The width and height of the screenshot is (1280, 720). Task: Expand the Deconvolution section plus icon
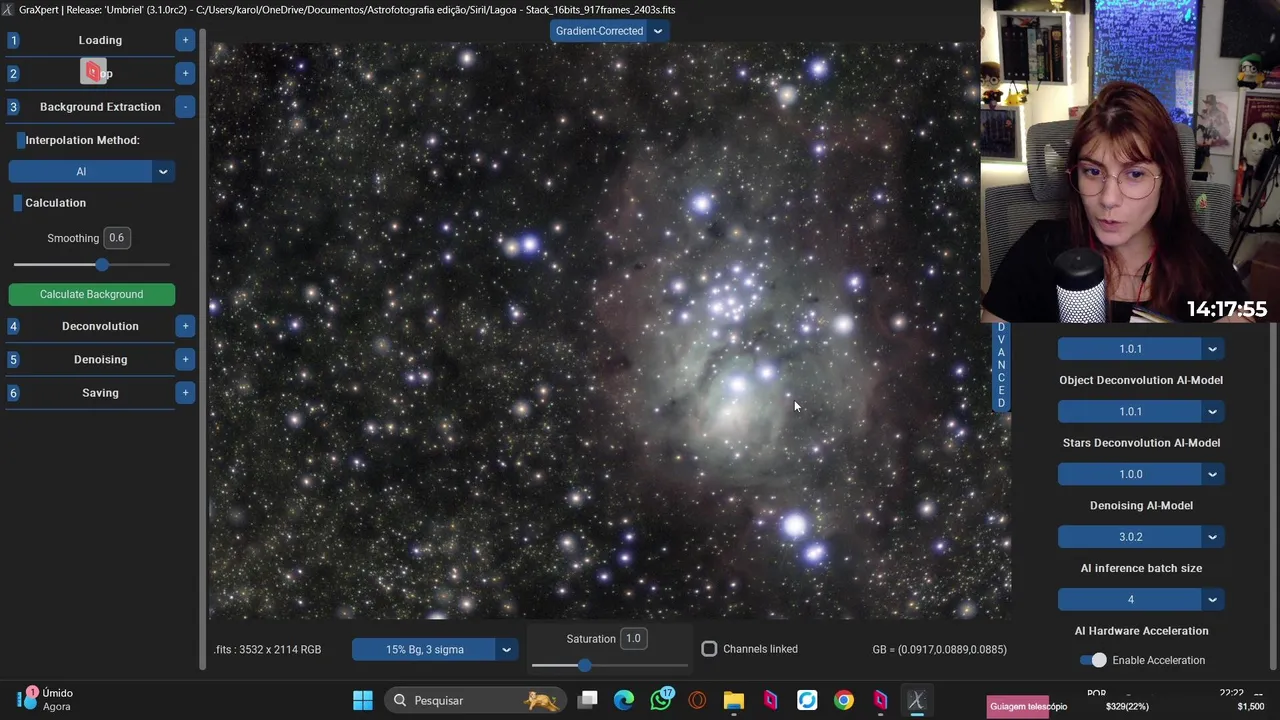[x=185, y=326]
